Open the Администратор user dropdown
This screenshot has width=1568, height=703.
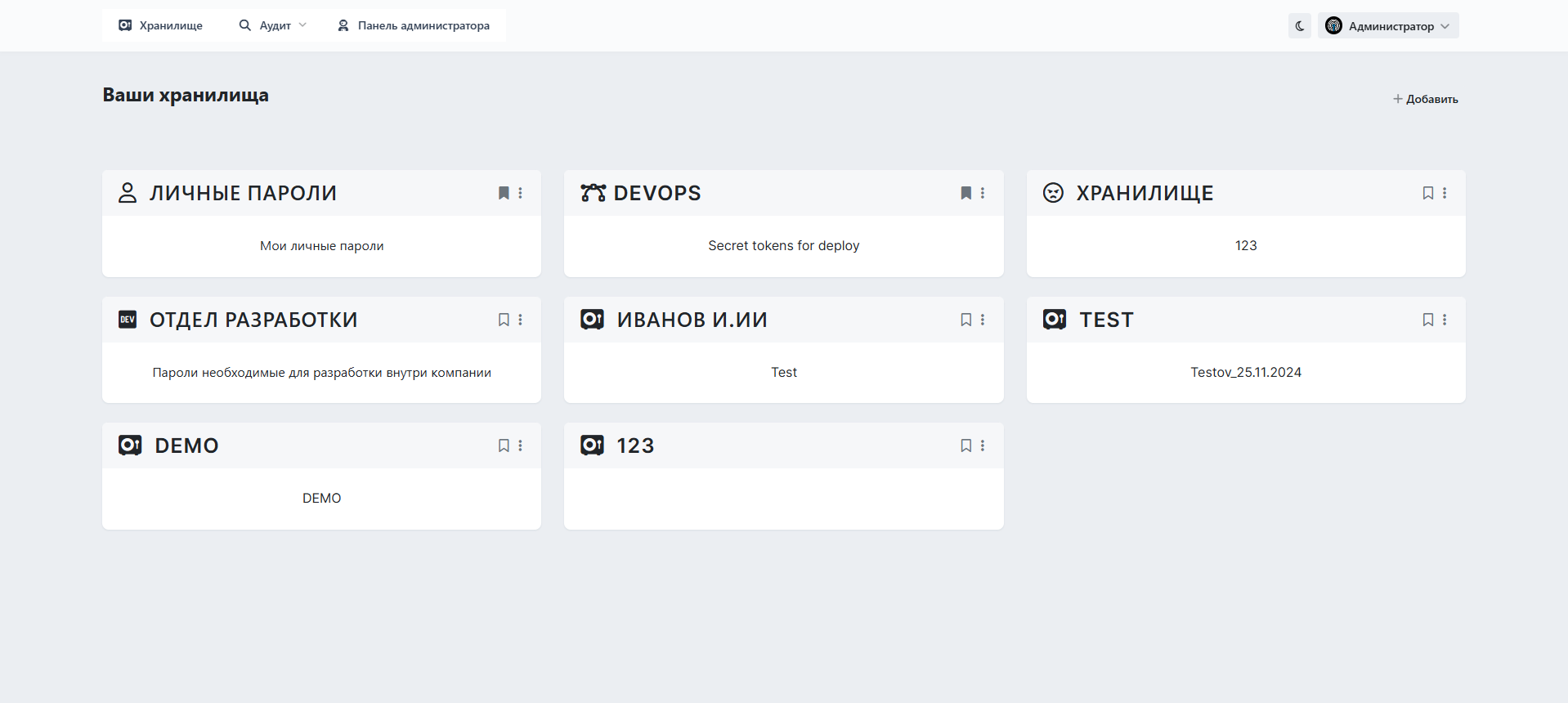click(x=1388, y=26)
